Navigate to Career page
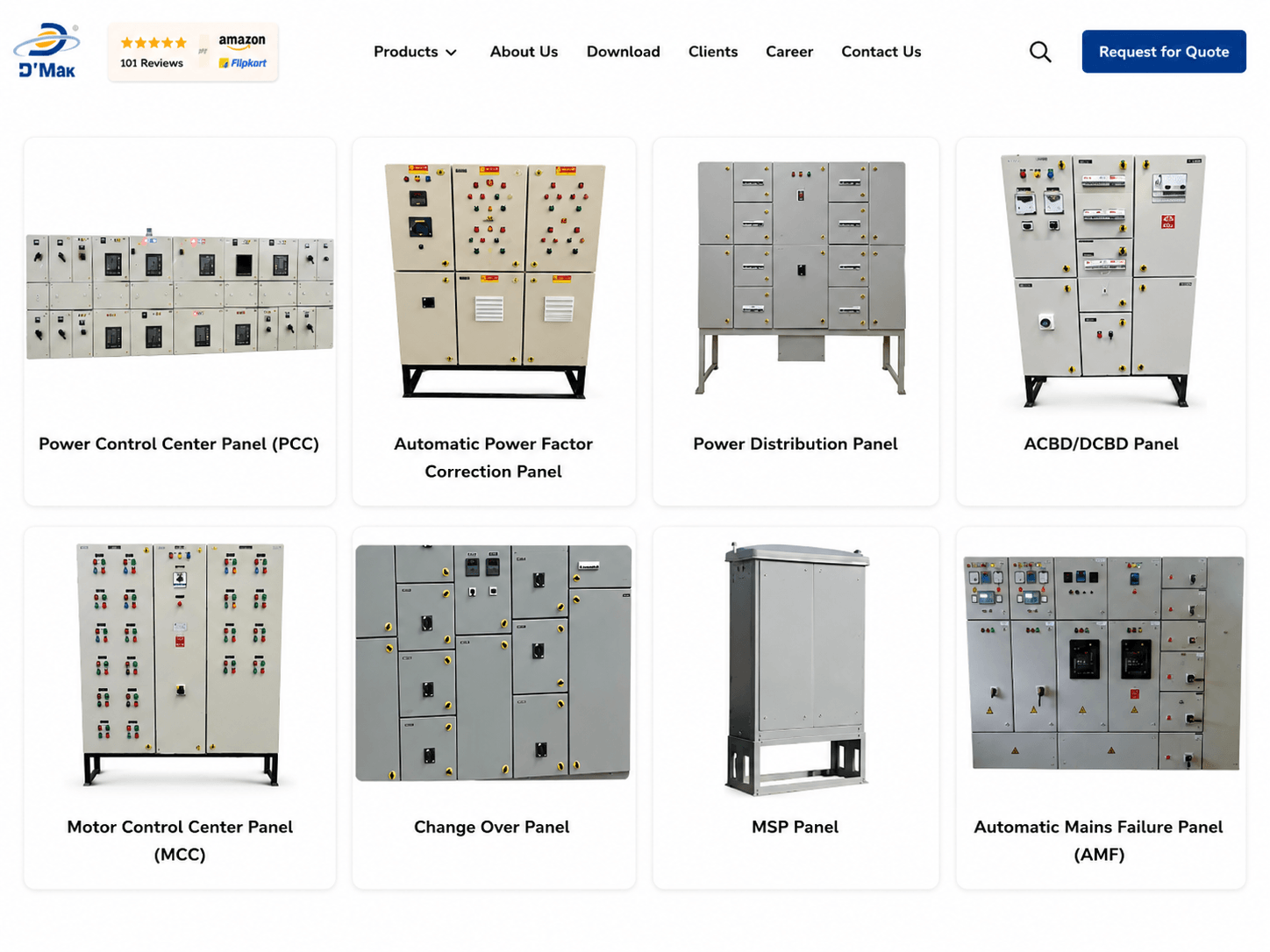Screen dimensions: 1270x952 pyautogui.click(x=789, y=52)
